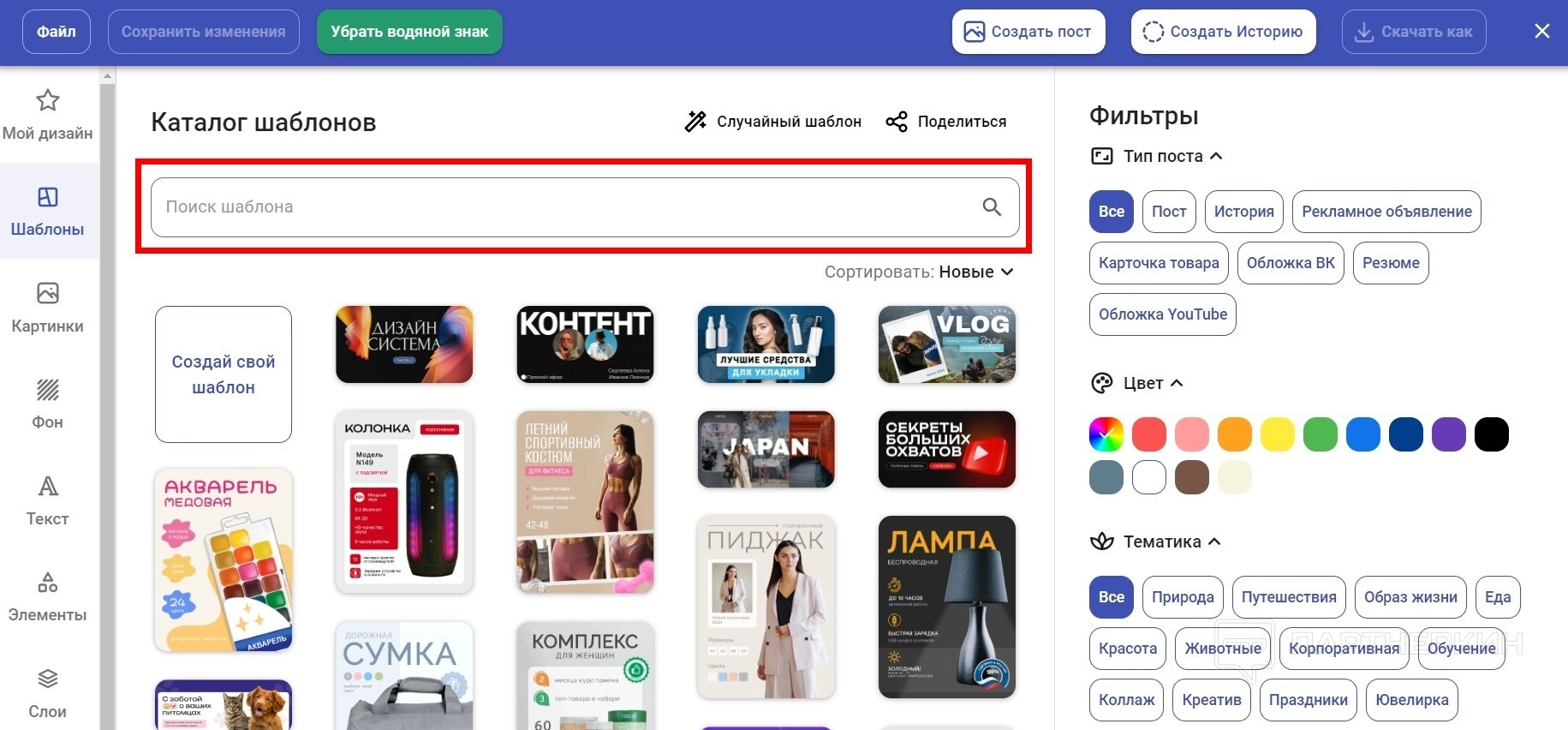The image size is (1568, 730).
Task: Pick the black color swatch
Action: [x=1492, y=434]
